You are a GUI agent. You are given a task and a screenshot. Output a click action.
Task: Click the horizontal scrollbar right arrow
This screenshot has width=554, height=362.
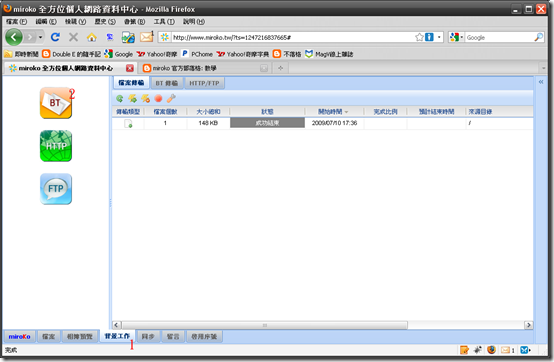[528, 325]
